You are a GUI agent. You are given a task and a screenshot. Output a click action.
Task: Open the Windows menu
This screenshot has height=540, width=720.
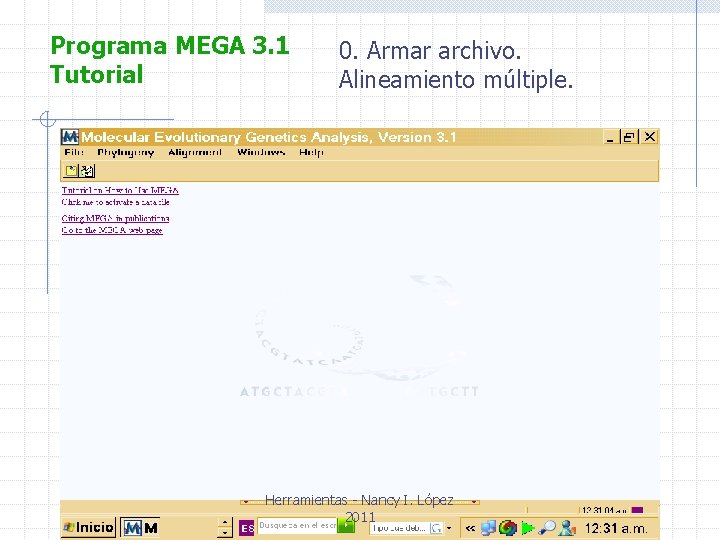[261, 152]
